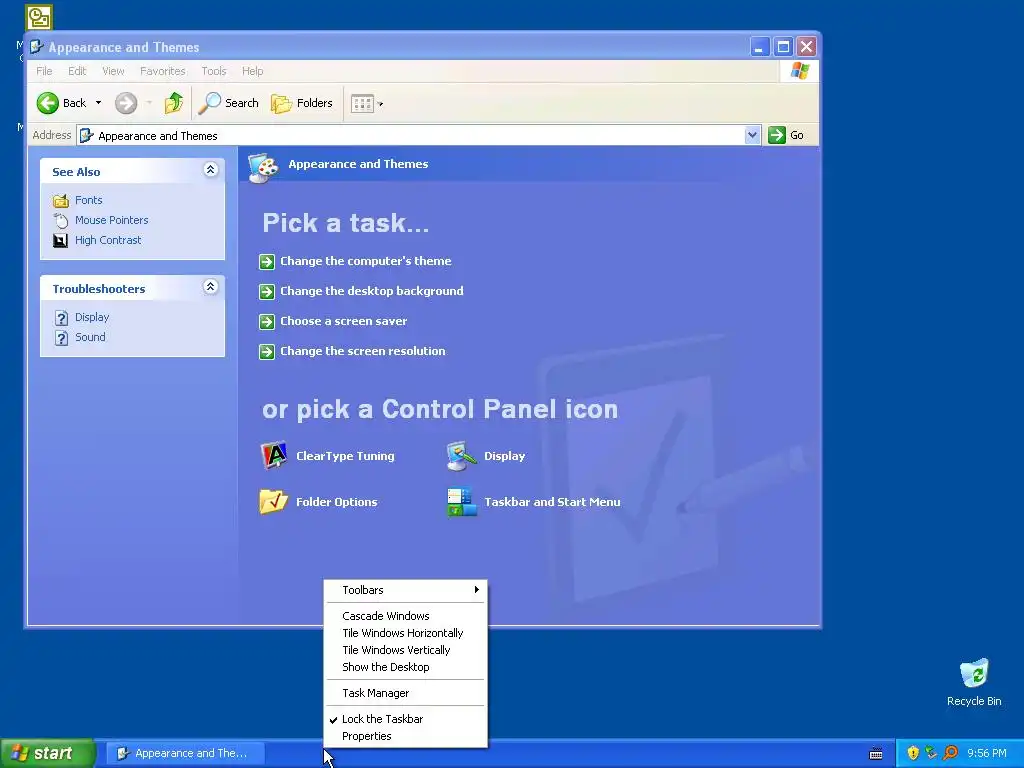
Task: Click the security shield tray icon
Action: (x=913, y=753)
